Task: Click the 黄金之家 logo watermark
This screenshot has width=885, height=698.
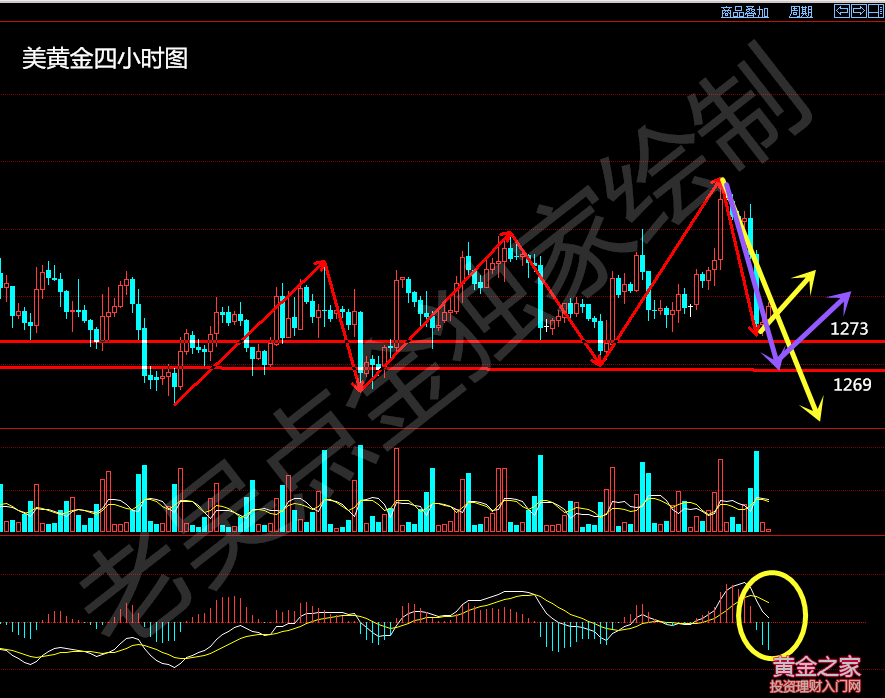Action: (816, 666)
